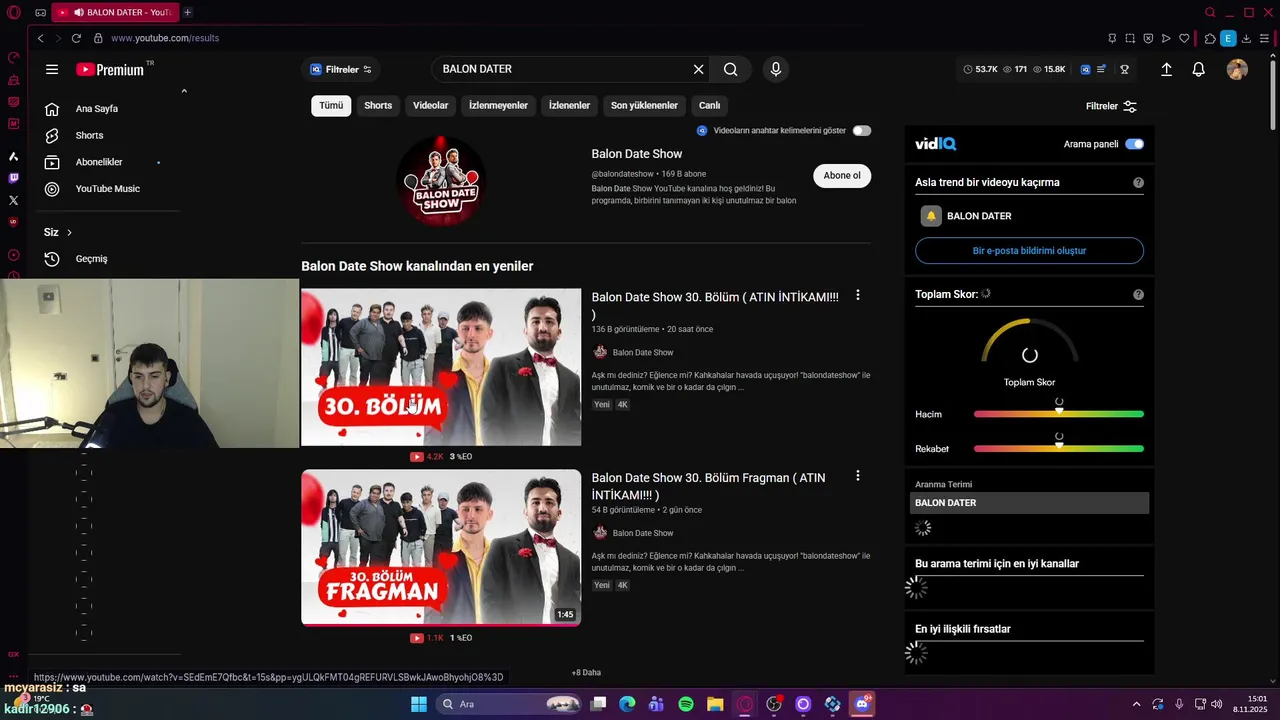Go to Abonelikler in the sidebar
Viewport: 1280px width, 720px height.
(x=99, y=162)
